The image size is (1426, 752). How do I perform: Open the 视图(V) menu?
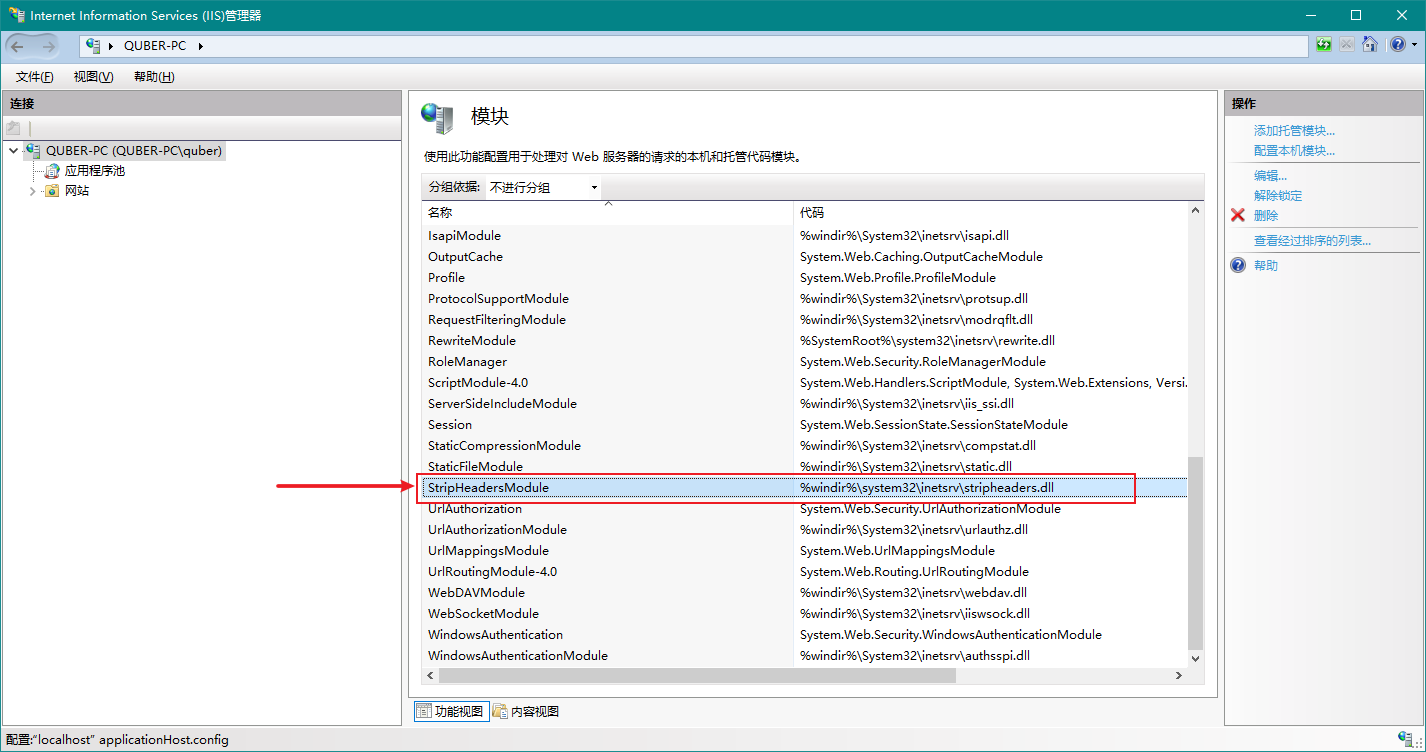point(93,77)
